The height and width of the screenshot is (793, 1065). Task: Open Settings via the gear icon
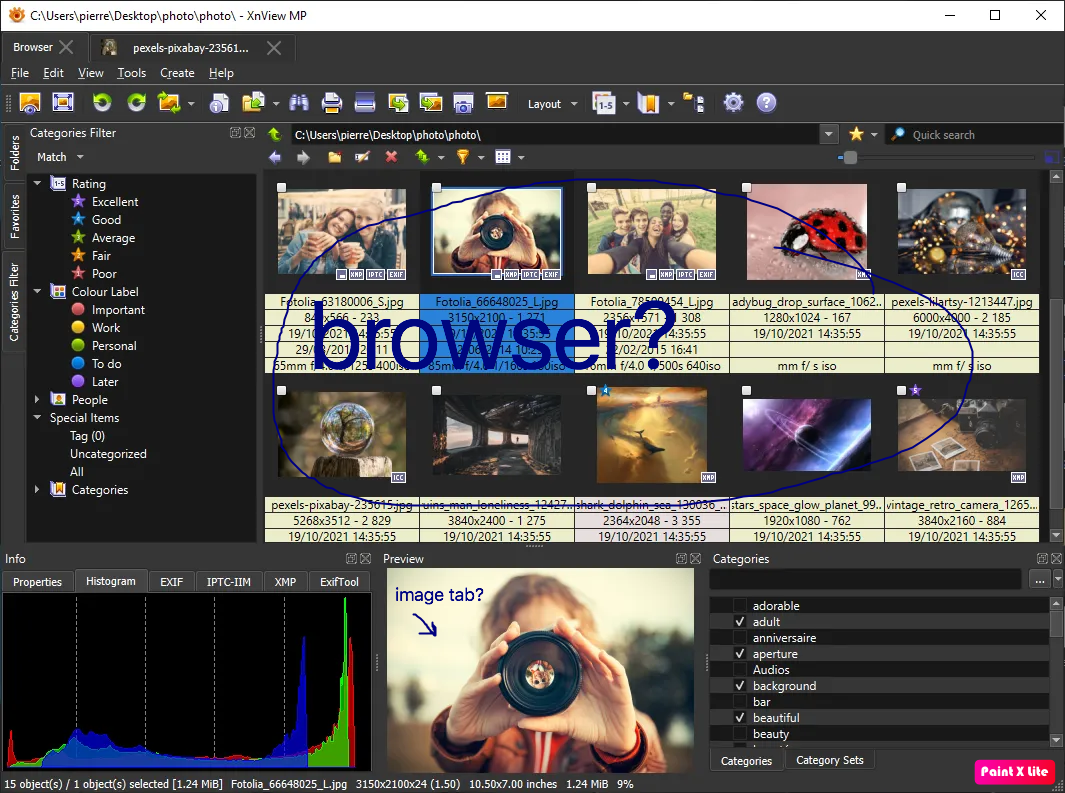coord(734,102)
